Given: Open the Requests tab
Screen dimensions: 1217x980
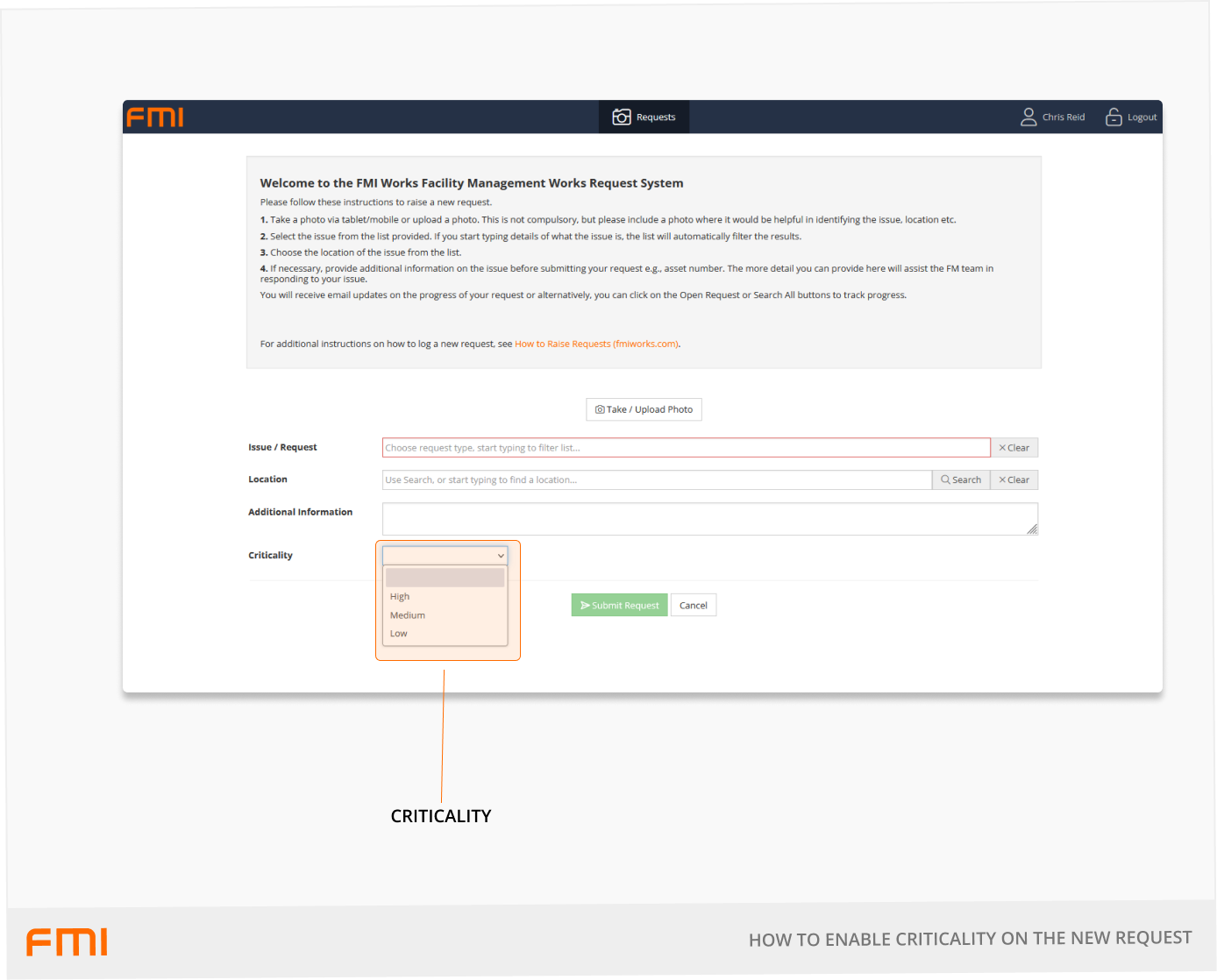Looking at the screenshot, I should [644, 117].
